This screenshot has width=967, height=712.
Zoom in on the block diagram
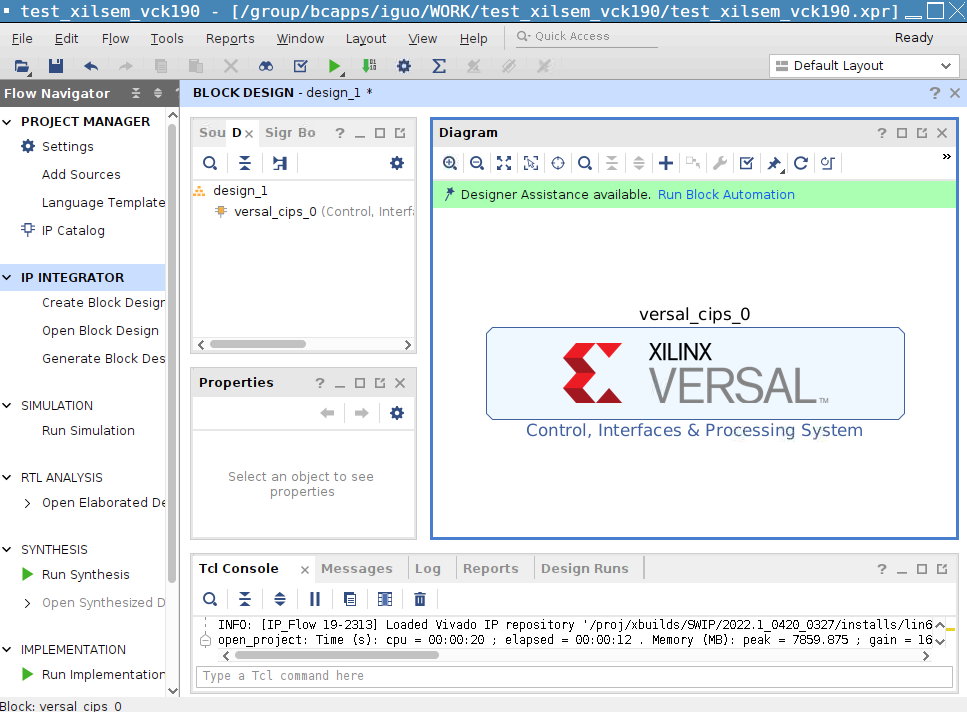tap(450, 163)
